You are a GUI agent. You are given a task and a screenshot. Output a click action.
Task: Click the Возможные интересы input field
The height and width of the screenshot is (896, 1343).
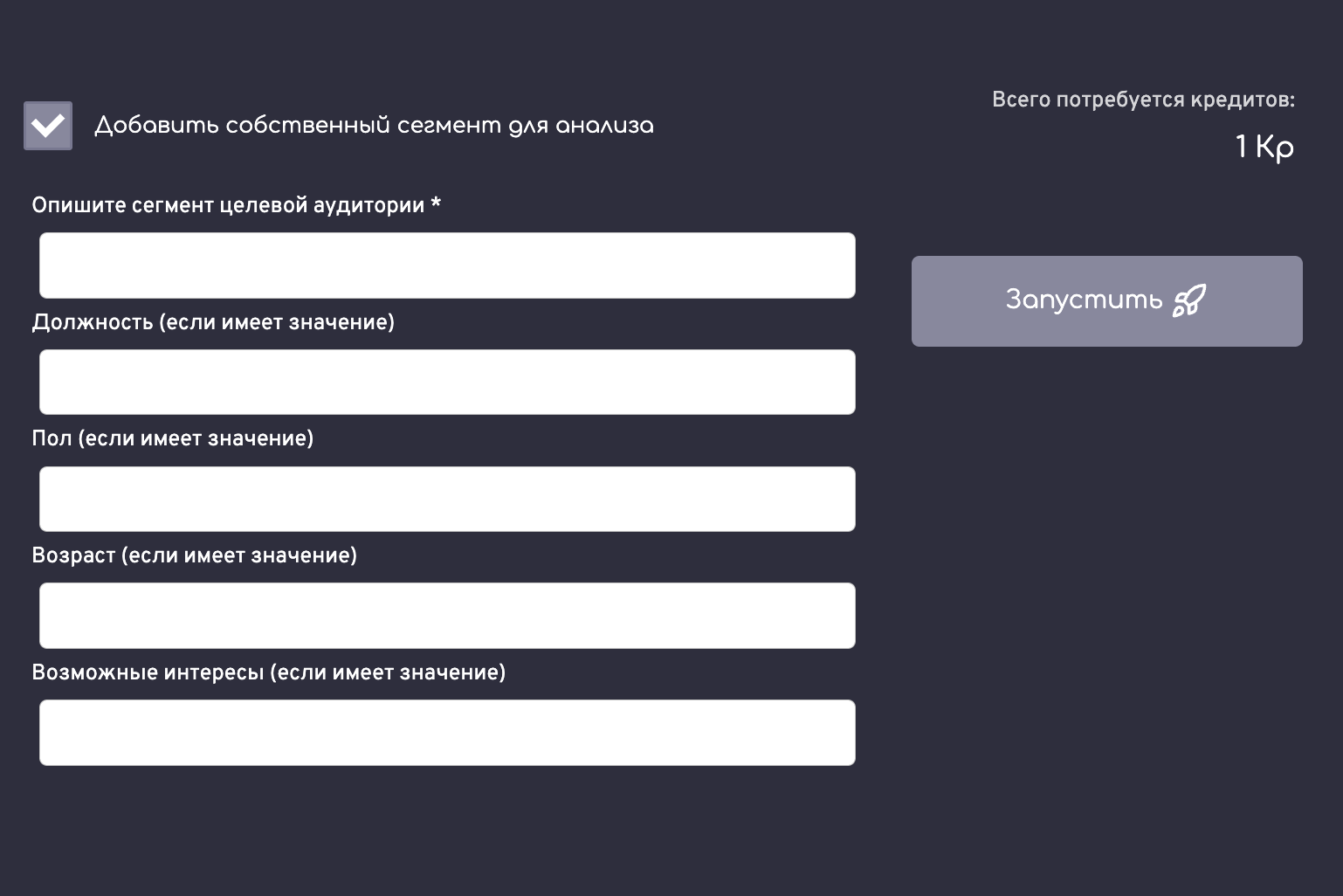tap(447, 733)
